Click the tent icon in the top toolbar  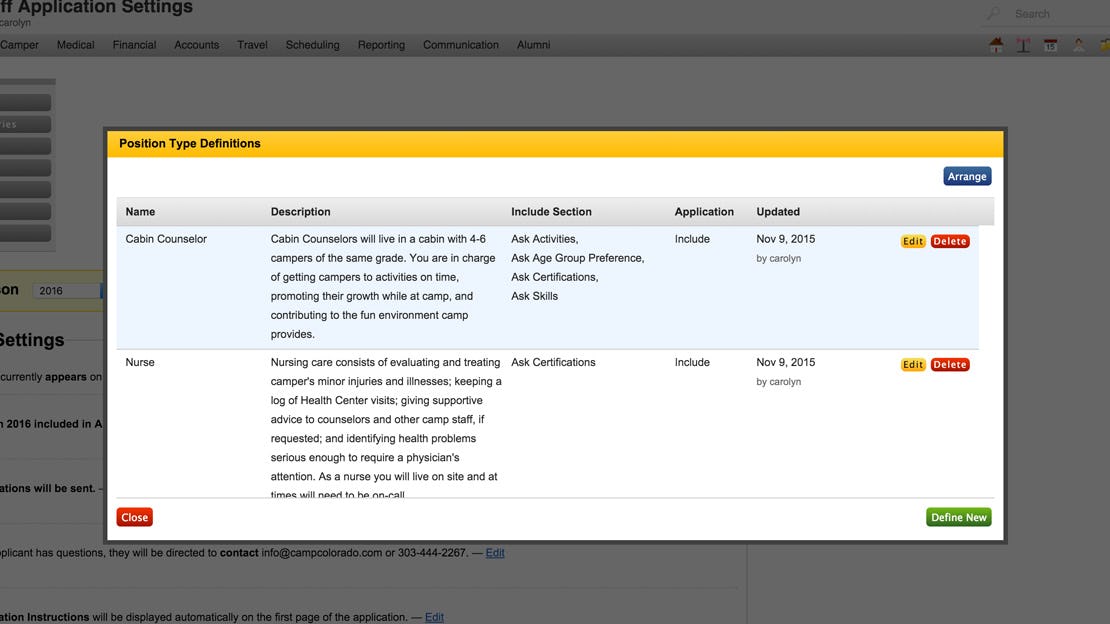coord(1022,45)
